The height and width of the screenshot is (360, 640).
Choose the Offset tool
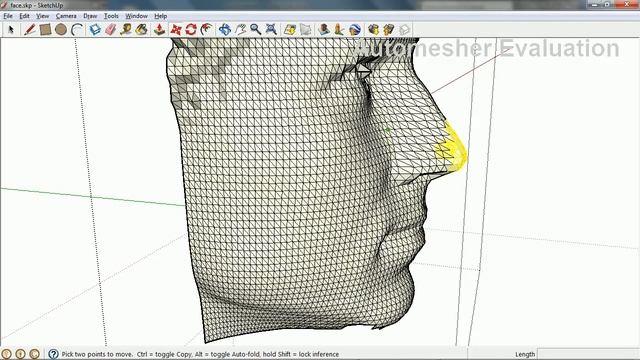[x=207, y=29]
